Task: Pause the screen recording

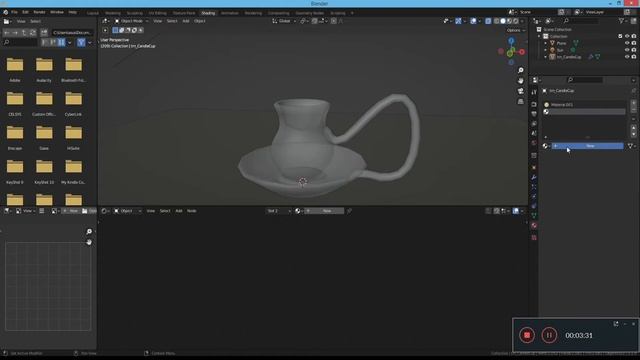Action: coord(549,335)
